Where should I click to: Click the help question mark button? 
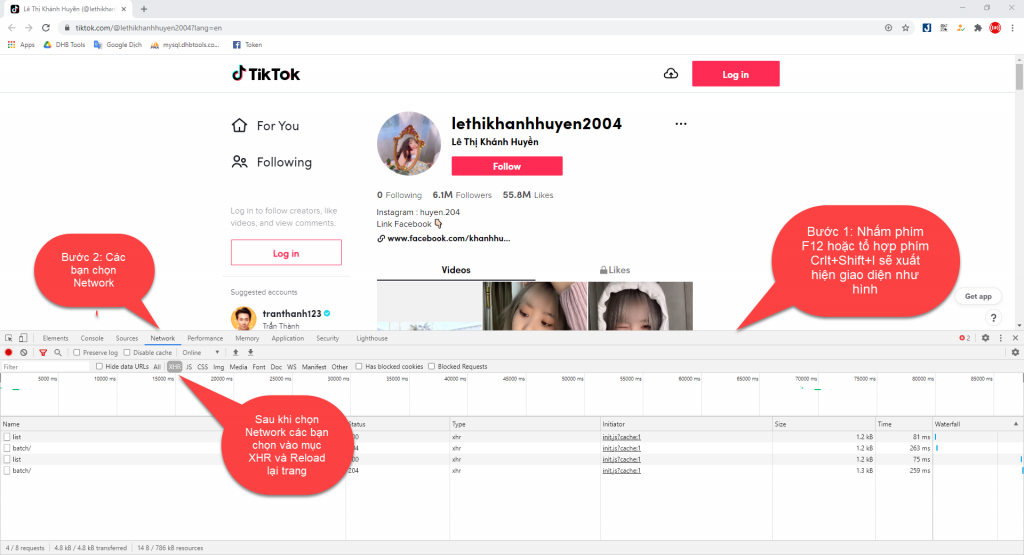click(x=993, y=318)
